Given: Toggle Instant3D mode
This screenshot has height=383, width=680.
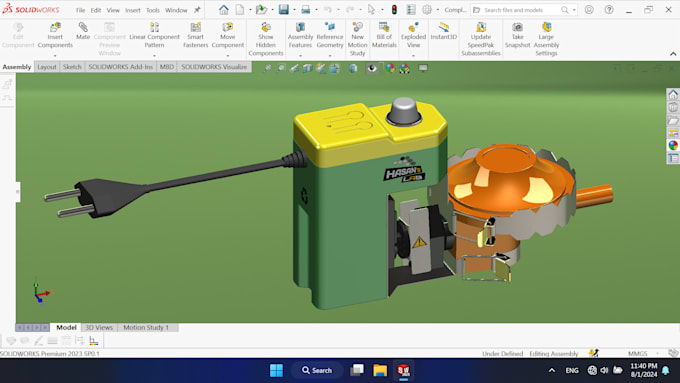Looking at the screenshot, I should click(x=444, y=32).
